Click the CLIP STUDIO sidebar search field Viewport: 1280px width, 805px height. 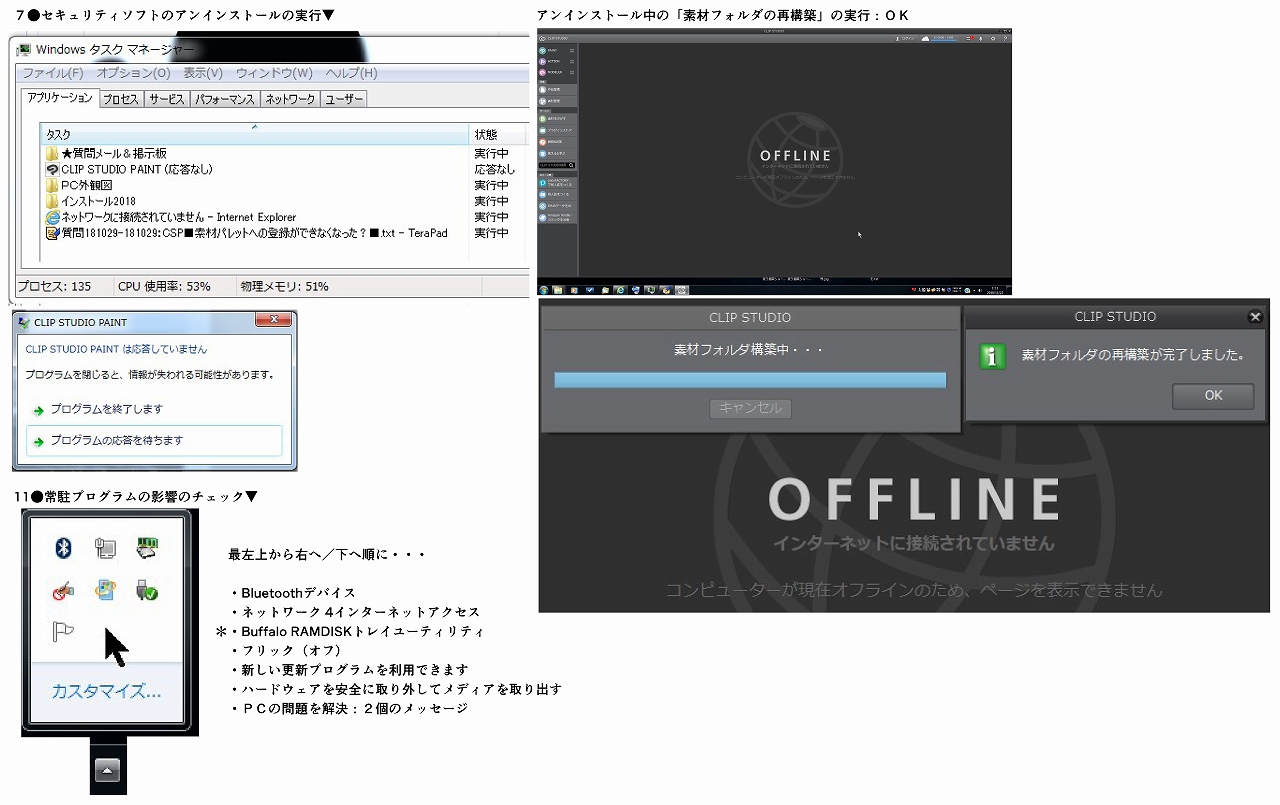[x=557, y=165]
